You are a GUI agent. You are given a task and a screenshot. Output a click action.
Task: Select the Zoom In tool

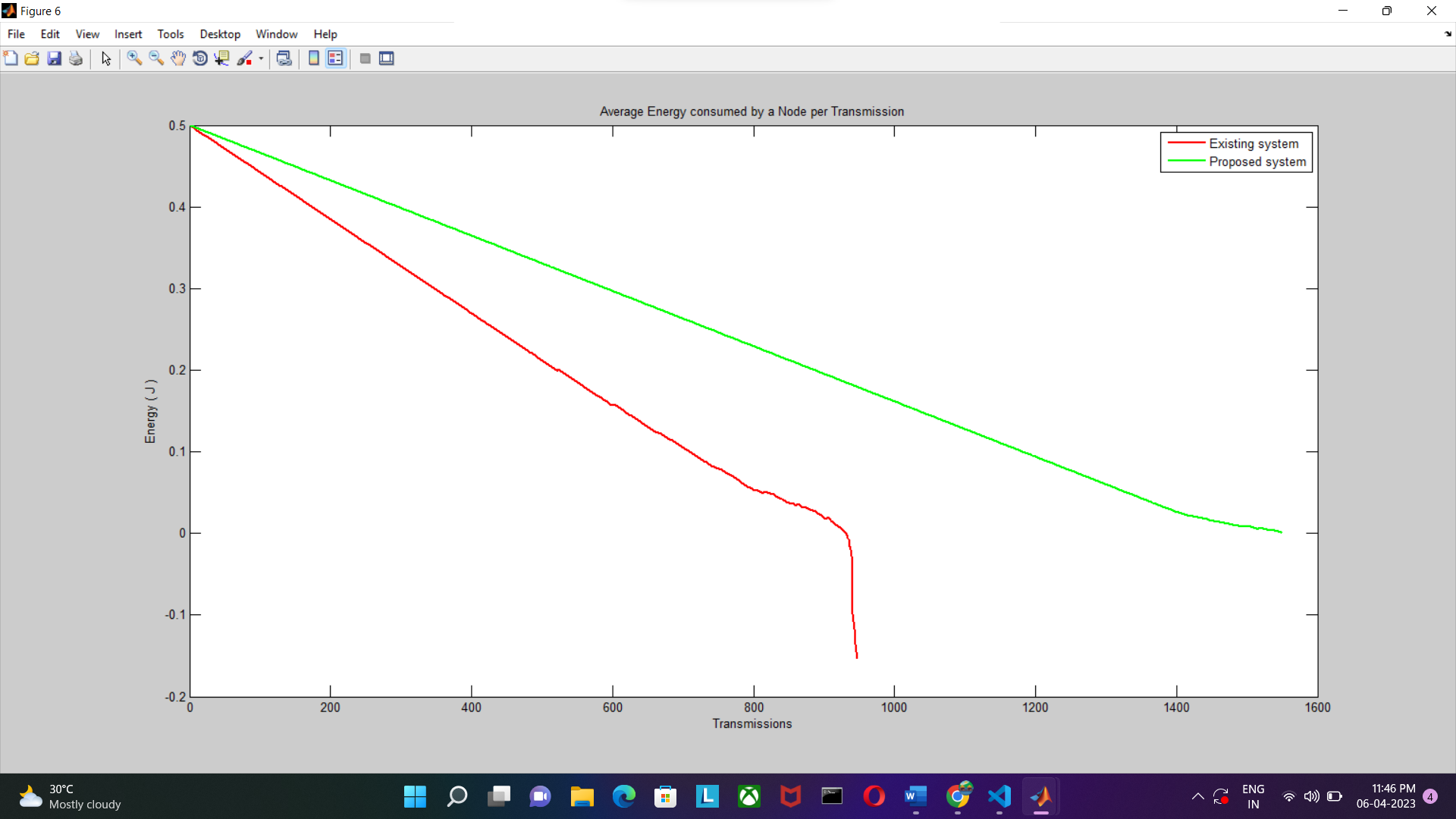coord(135,58)
